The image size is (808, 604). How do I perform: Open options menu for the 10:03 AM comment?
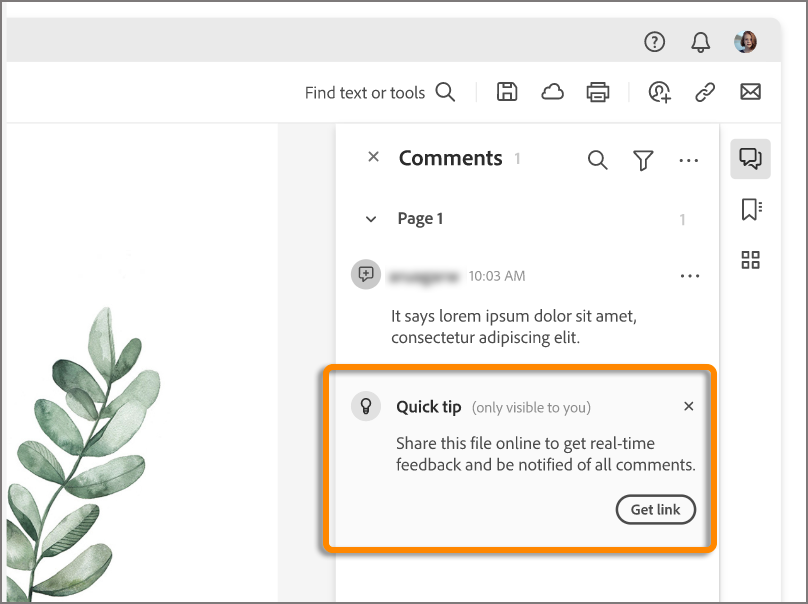click(689, 276)
